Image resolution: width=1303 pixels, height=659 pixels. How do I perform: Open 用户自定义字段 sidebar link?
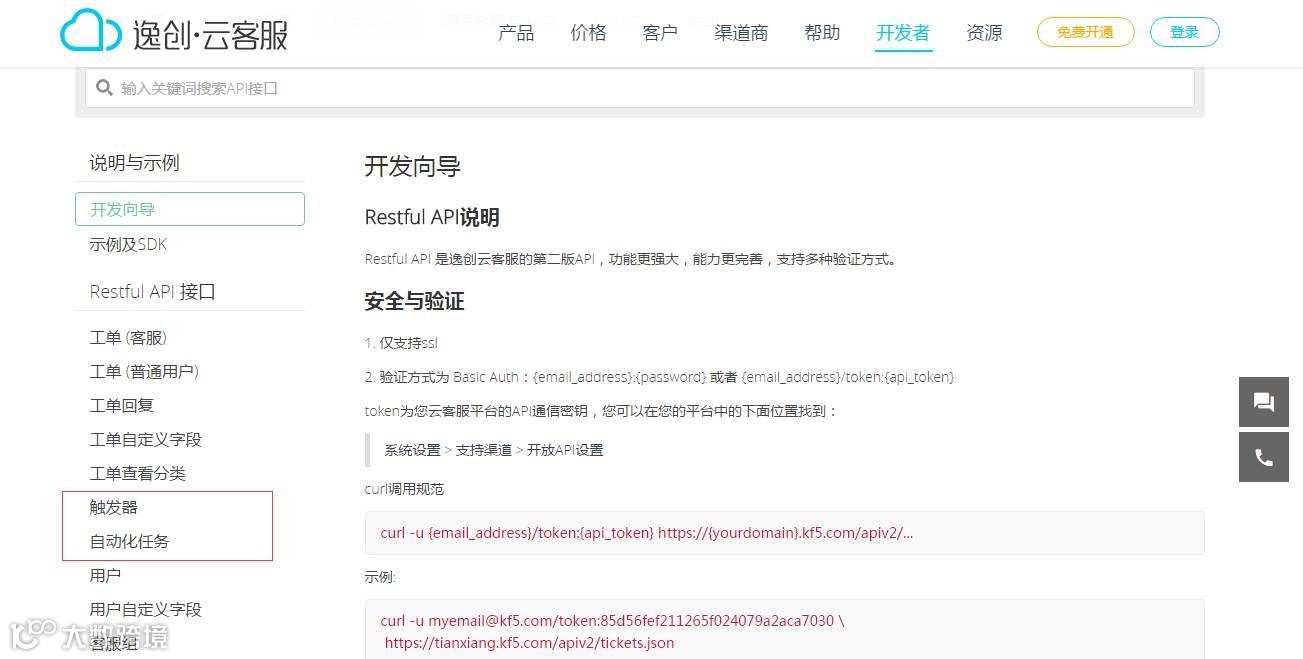pyautogui.click(x=146, y=610)
